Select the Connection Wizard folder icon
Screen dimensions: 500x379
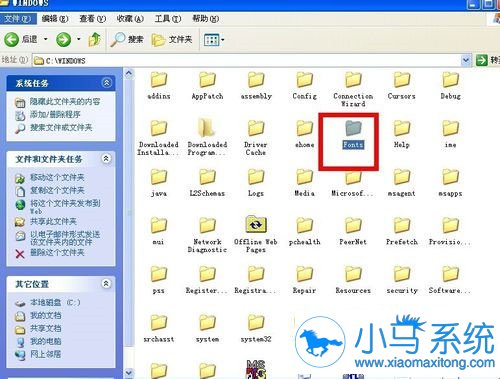click(x=353, y=80)
